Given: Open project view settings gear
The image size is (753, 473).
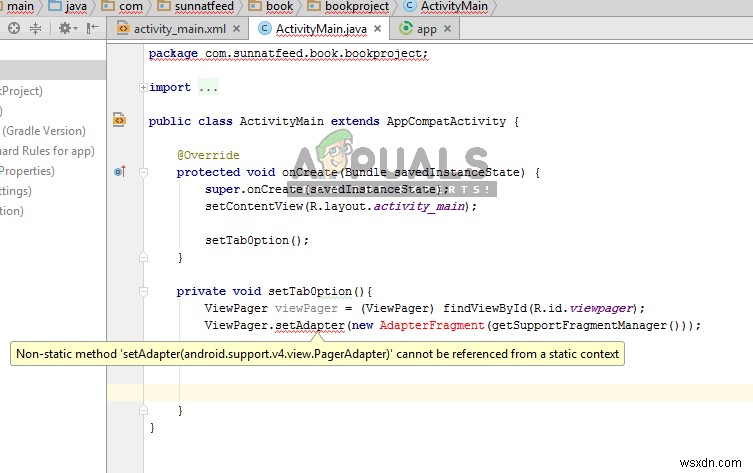Looking at the screenshot, I should tap(67, 28).
